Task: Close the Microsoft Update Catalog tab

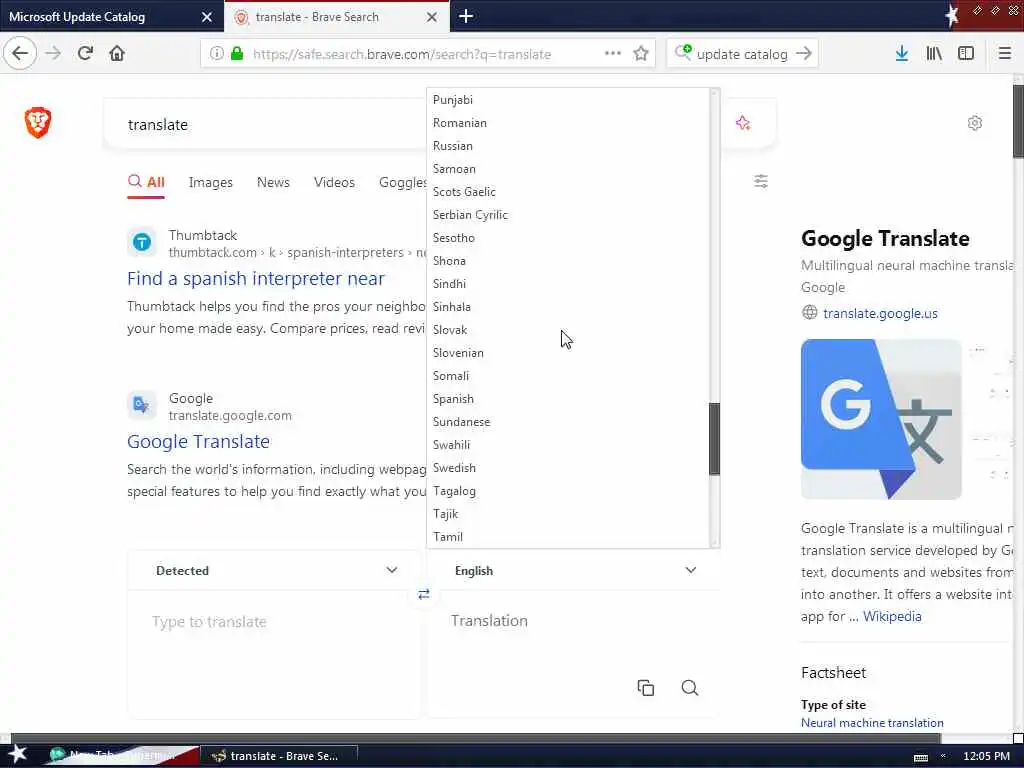Action: coord(206,17)
